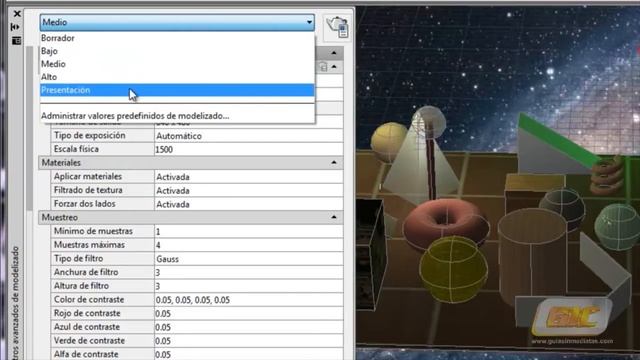This screenshot has height=360, width=640.
Task: Select the Bajo preset
Action: click(177, 51)
